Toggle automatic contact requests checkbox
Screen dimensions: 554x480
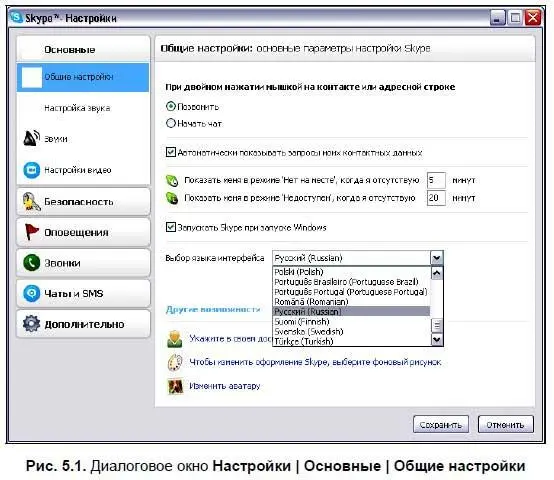[x=171, y=152]
